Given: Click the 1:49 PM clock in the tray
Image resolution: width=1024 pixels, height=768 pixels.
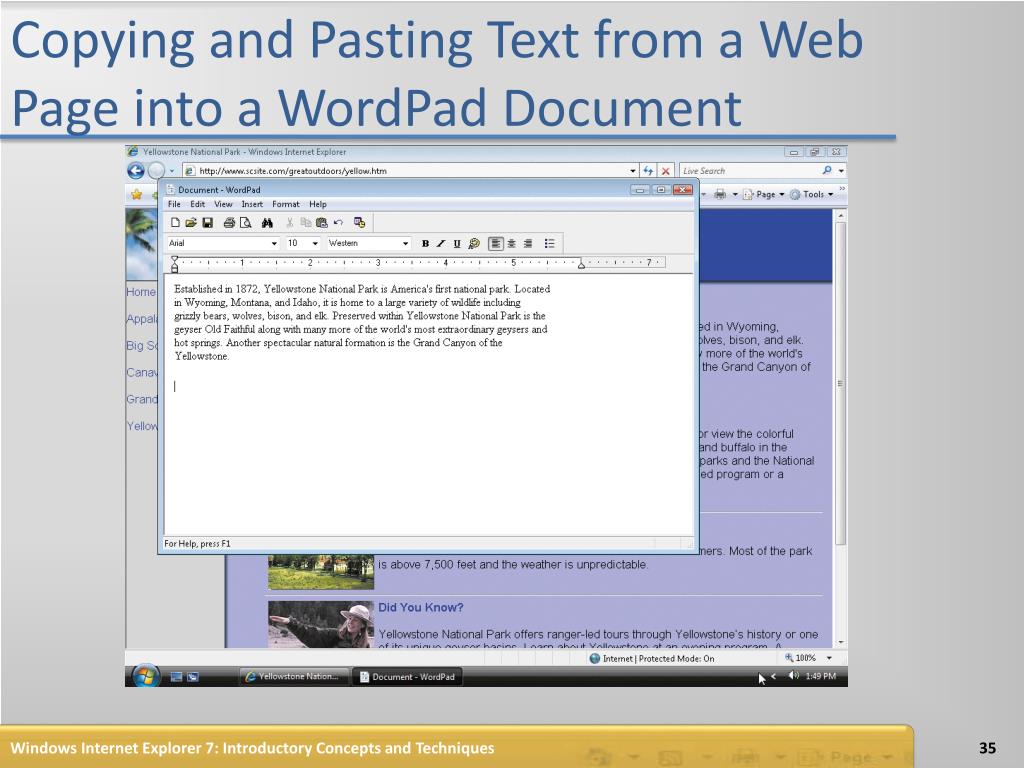Looking at the screenshot, I should 820,676.
